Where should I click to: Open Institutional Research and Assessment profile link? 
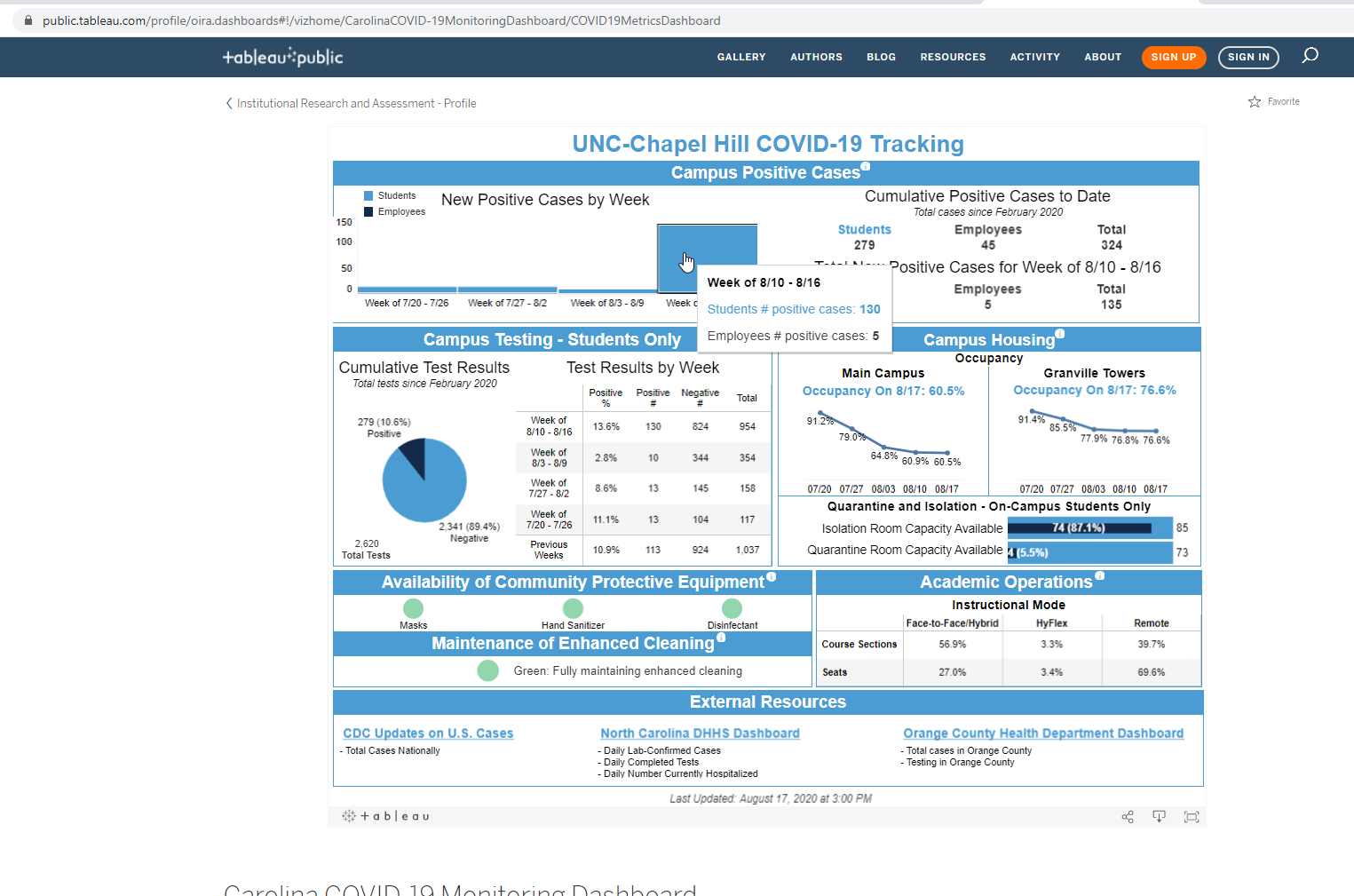tap(356, 104)
